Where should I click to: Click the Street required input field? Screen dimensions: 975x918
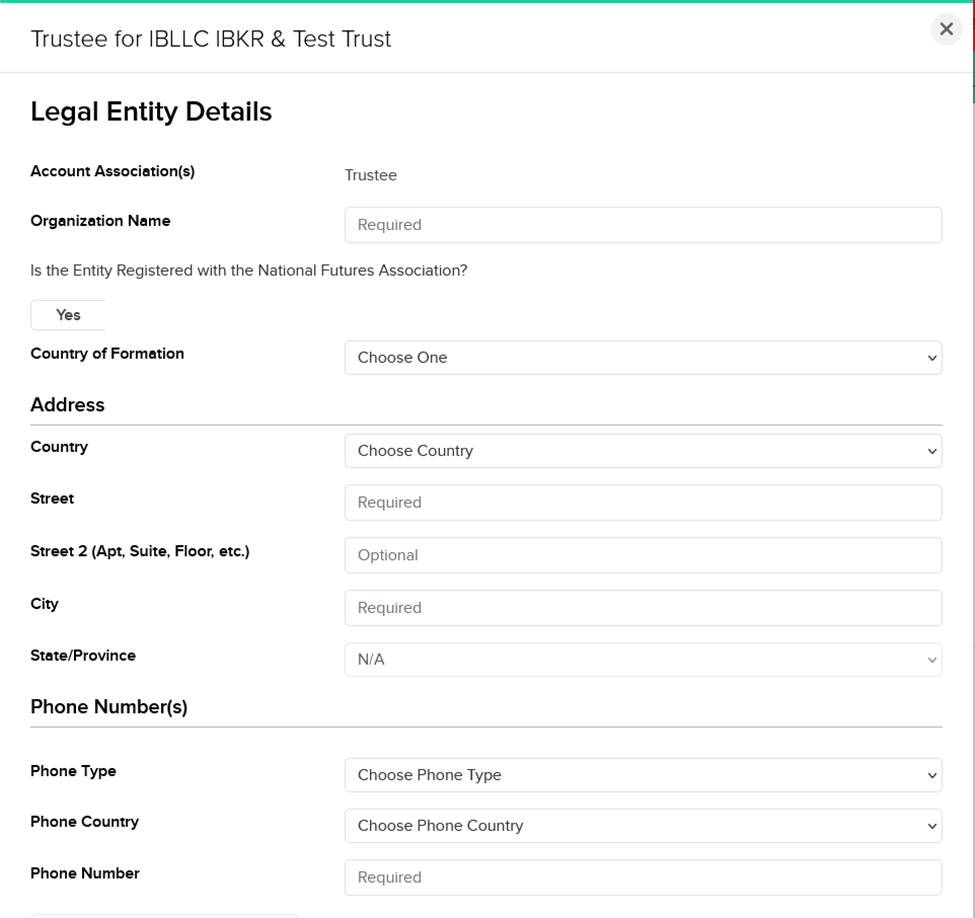point(642,503)
